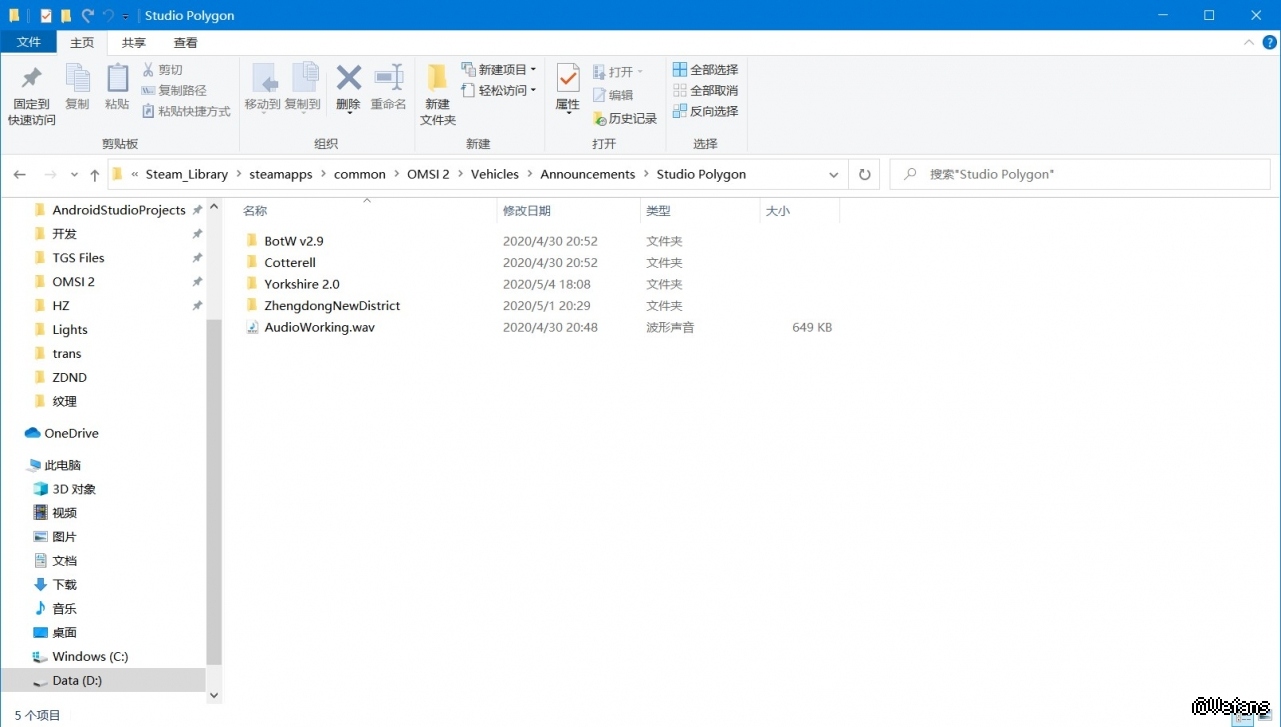Navigate up one folder level arrow
Image resolution: width=1281 pixels, height=727 pixels.
tap(94, 174)
